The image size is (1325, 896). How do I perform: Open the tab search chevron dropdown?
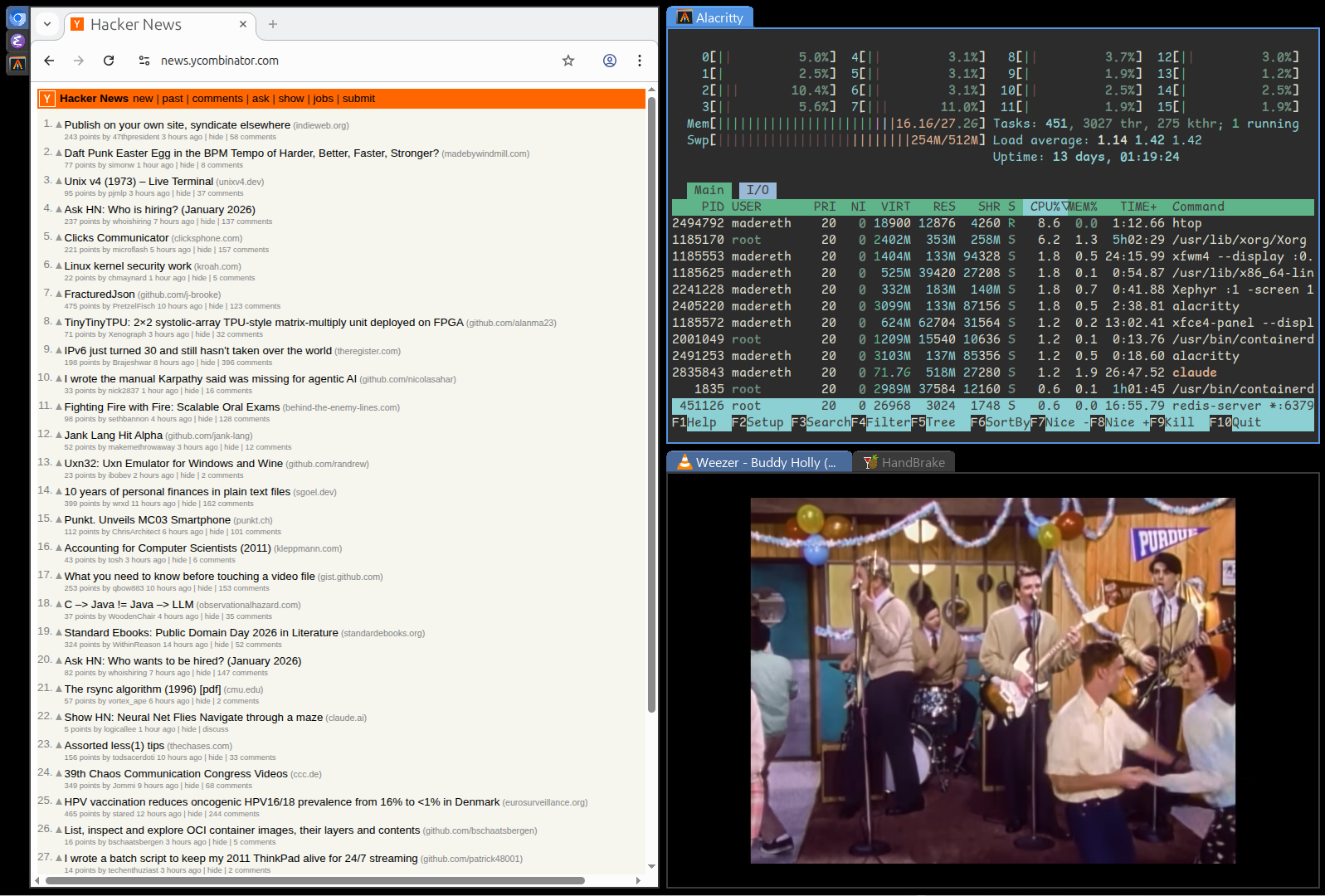pyautogui.click(x=47, y=25)
